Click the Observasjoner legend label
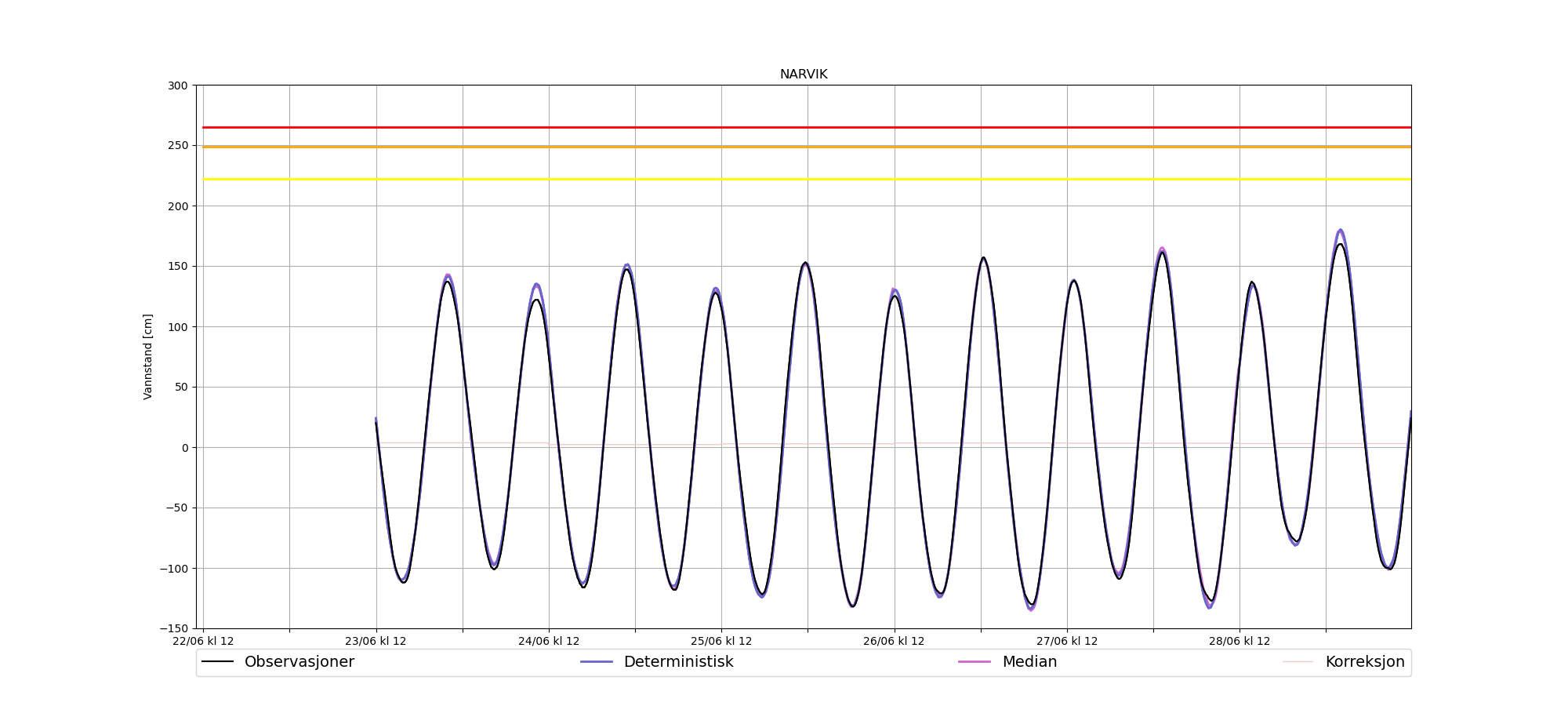Image resolution: width=1568 pixels, height=706 pixels. (299, 662)
